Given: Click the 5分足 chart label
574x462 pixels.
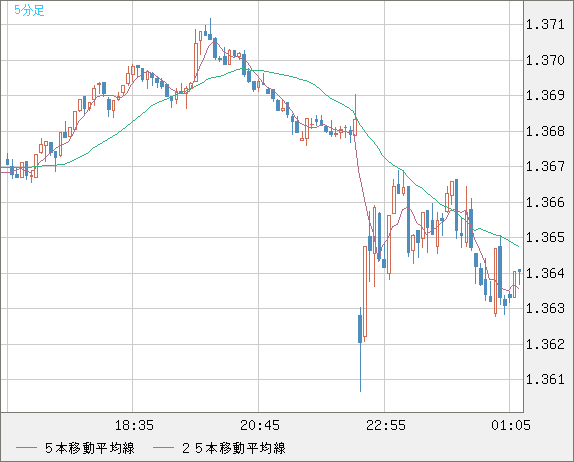Looking at the screenshot, I should [29, 10].
